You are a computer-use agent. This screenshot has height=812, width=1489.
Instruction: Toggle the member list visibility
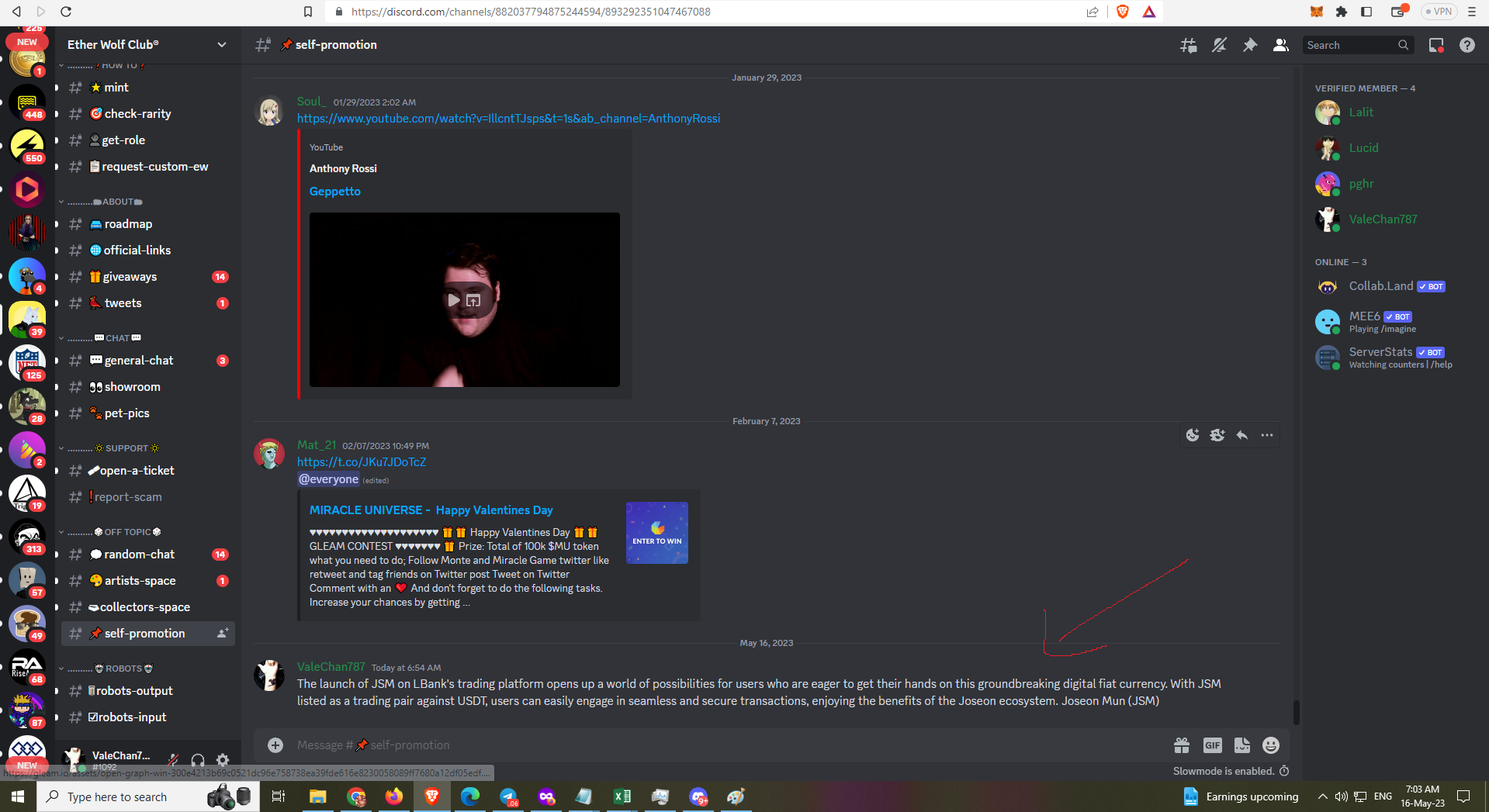pyautogui.click(x=1281, y=45)
